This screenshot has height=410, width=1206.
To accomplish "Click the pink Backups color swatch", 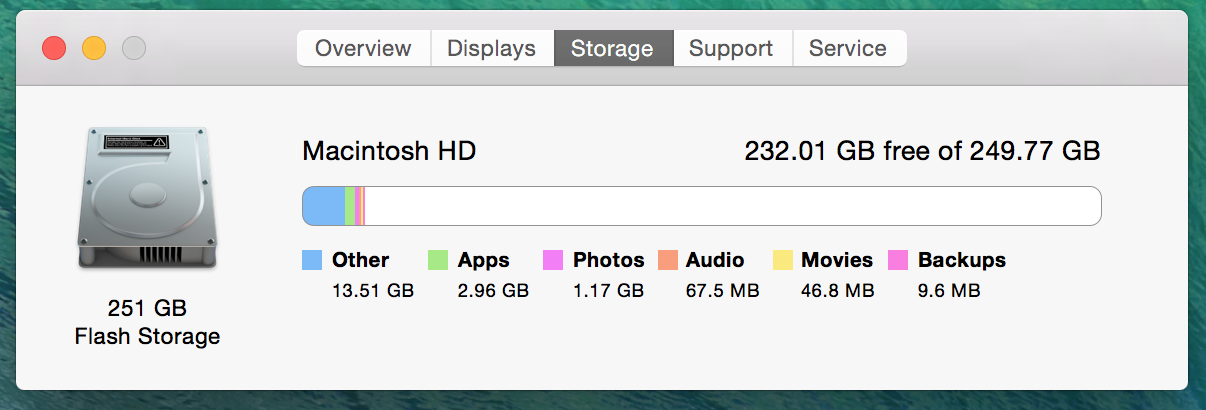I will (x=898, y=260).
